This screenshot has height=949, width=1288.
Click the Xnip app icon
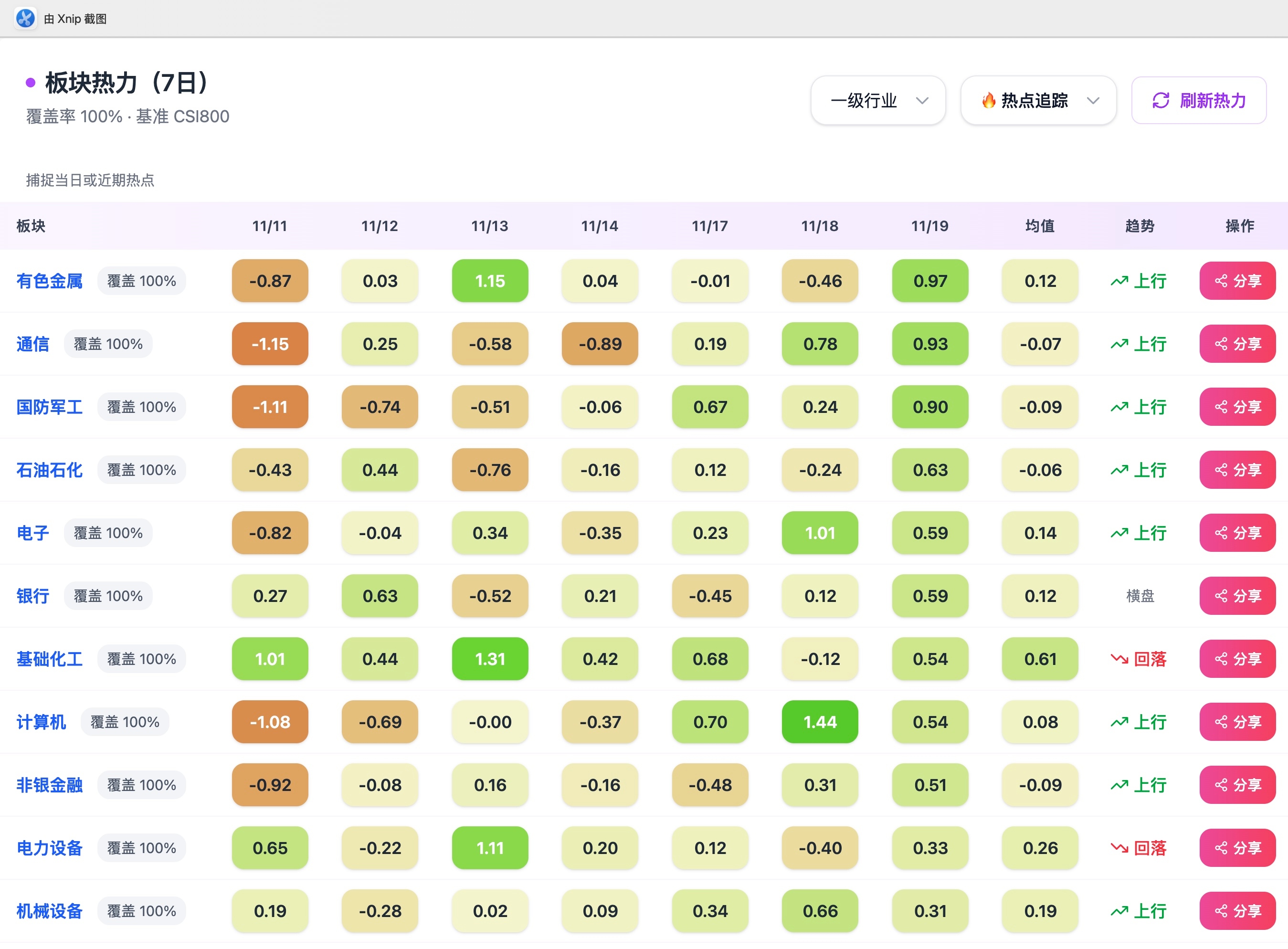pos(25,19)
